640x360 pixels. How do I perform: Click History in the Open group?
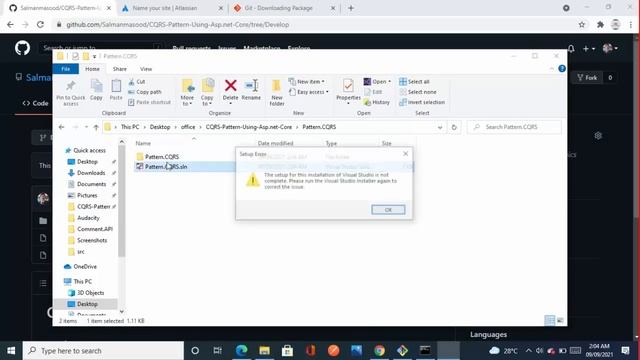click(377, 102)
